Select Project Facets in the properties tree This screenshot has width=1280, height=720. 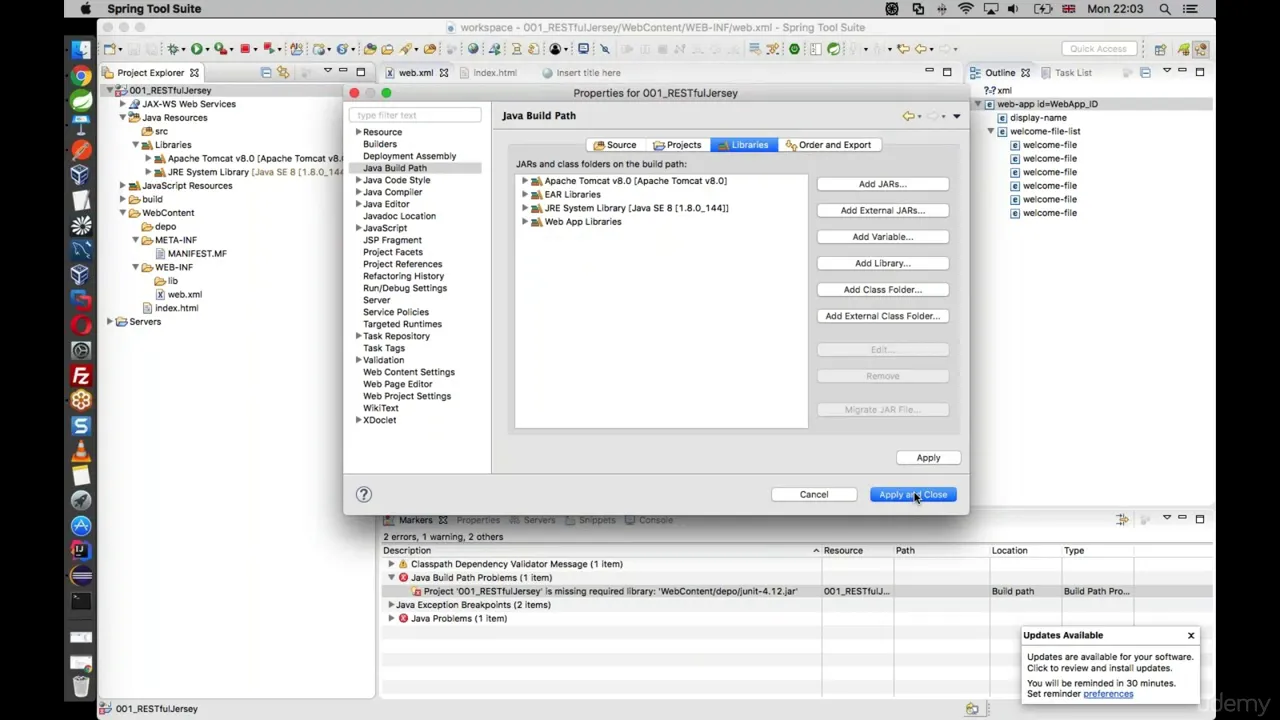[x=392, y=252]
